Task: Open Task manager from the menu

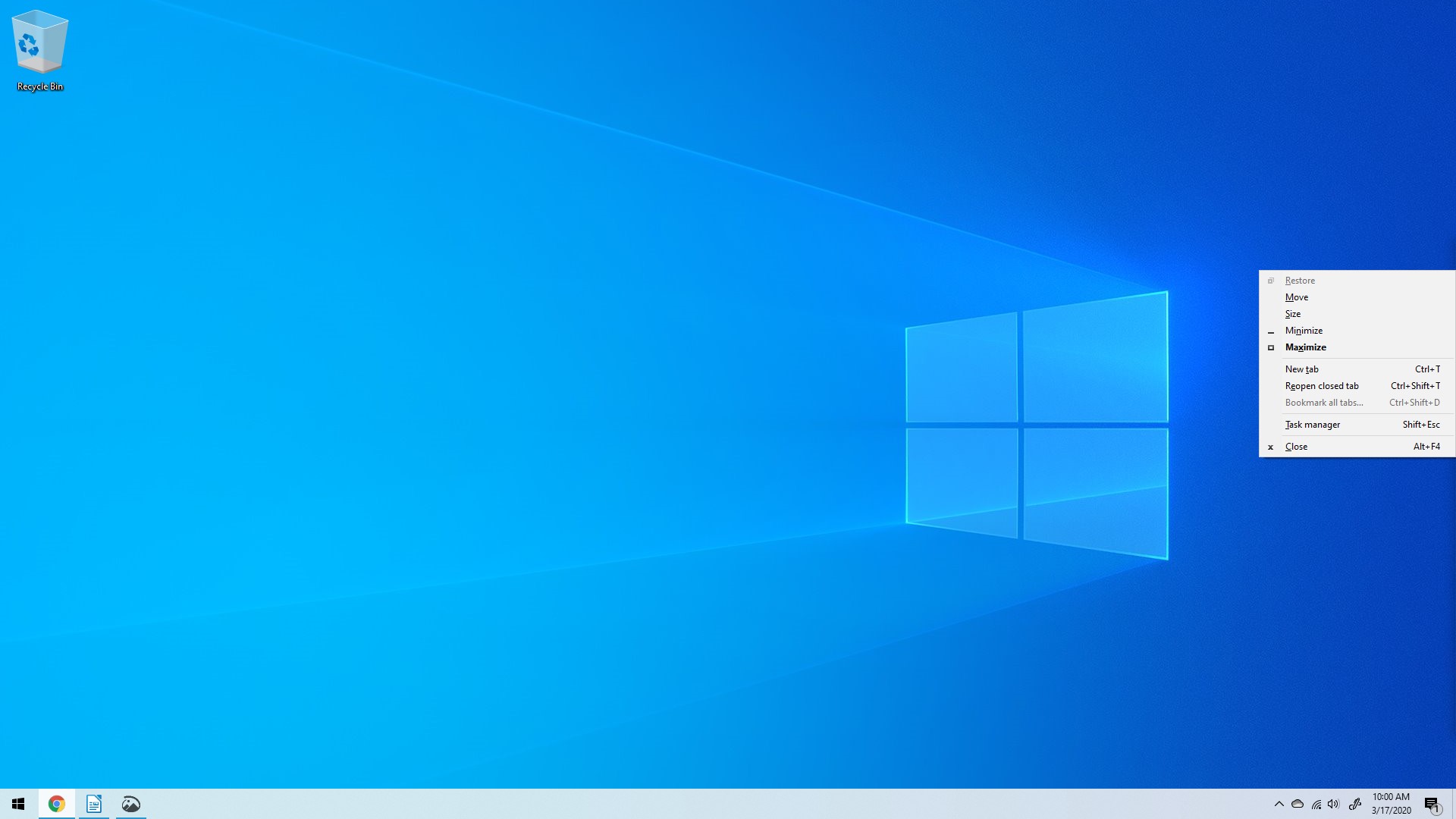Action: (x=1357, y=425)
